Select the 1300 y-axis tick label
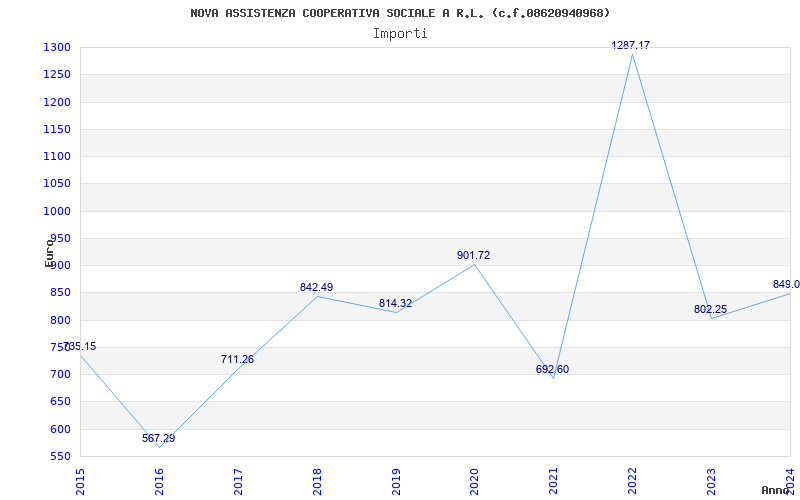 pos(57,48)
